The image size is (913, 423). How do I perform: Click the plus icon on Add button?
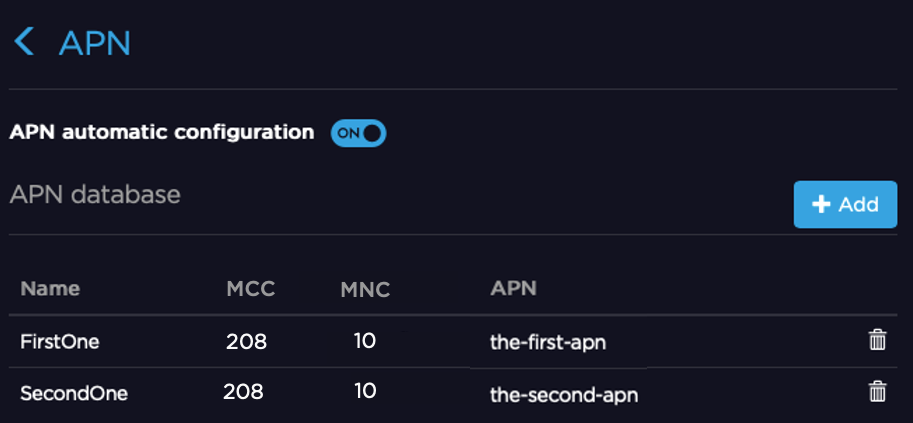pyautogui.click(x=821, y=204)
